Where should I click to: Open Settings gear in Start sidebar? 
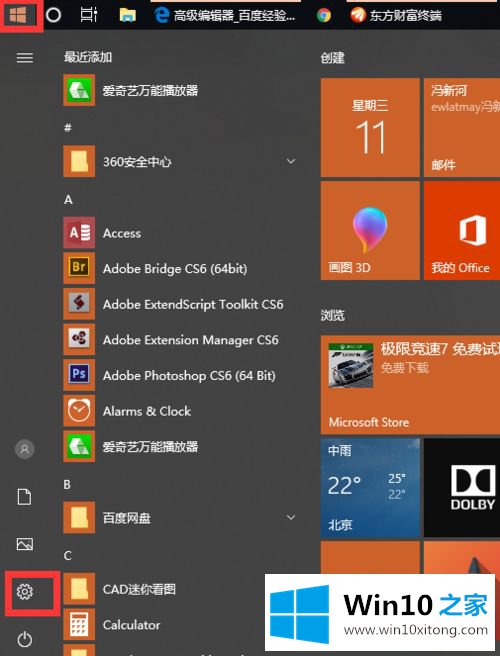click(25, 592)
